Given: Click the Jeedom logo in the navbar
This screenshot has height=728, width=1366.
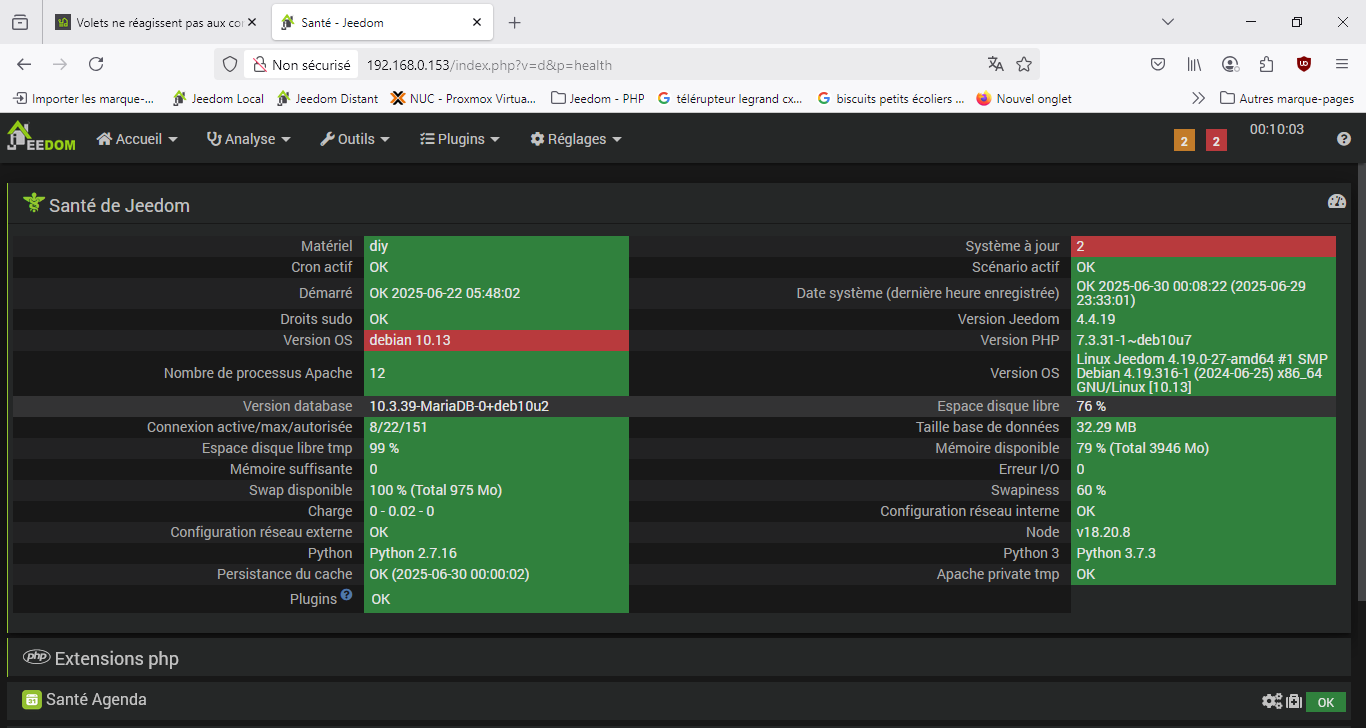Looking at the screenshot, I should click(x=41, y=137).
